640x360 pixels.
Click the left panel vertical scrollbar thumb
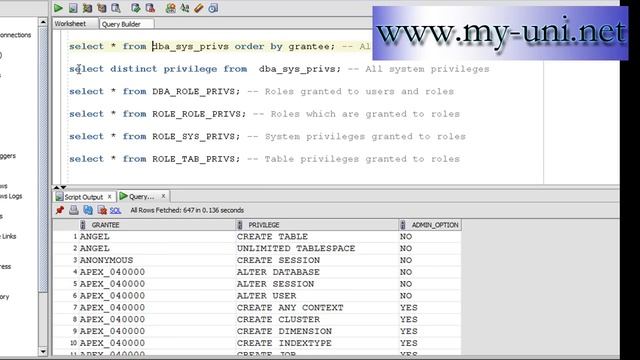point(43,159)
